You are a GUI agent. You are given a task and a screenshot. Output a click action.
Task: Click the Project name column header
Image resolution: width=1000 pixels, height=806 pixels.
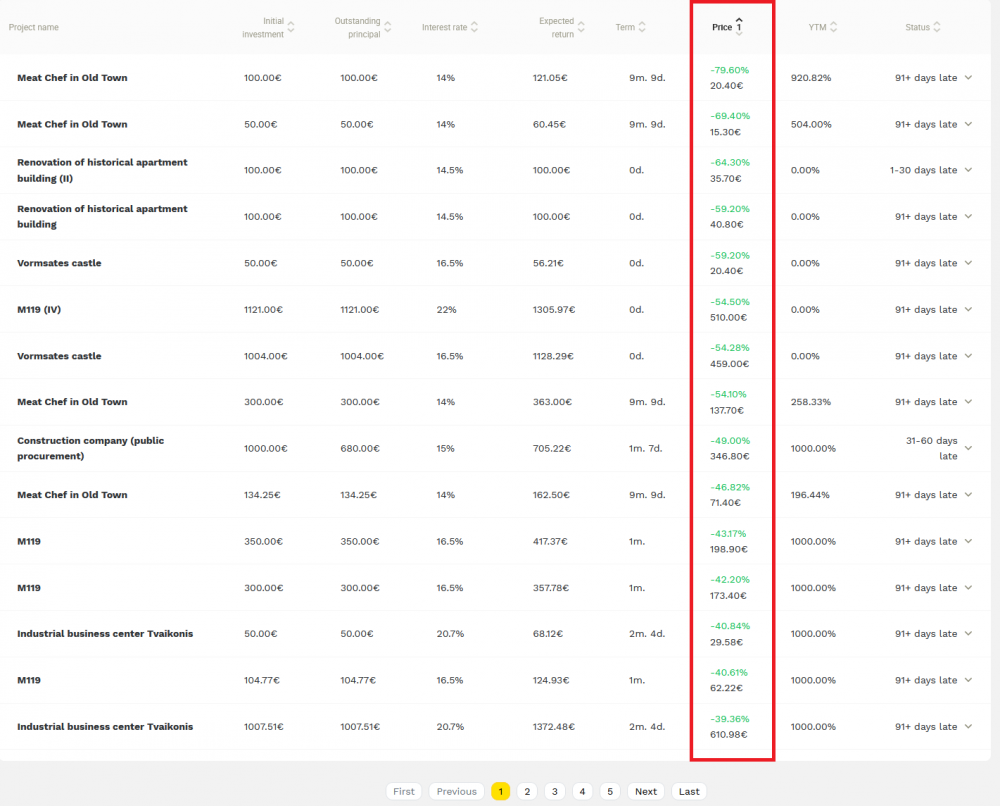pyautogui.click(x=34, y=27)
